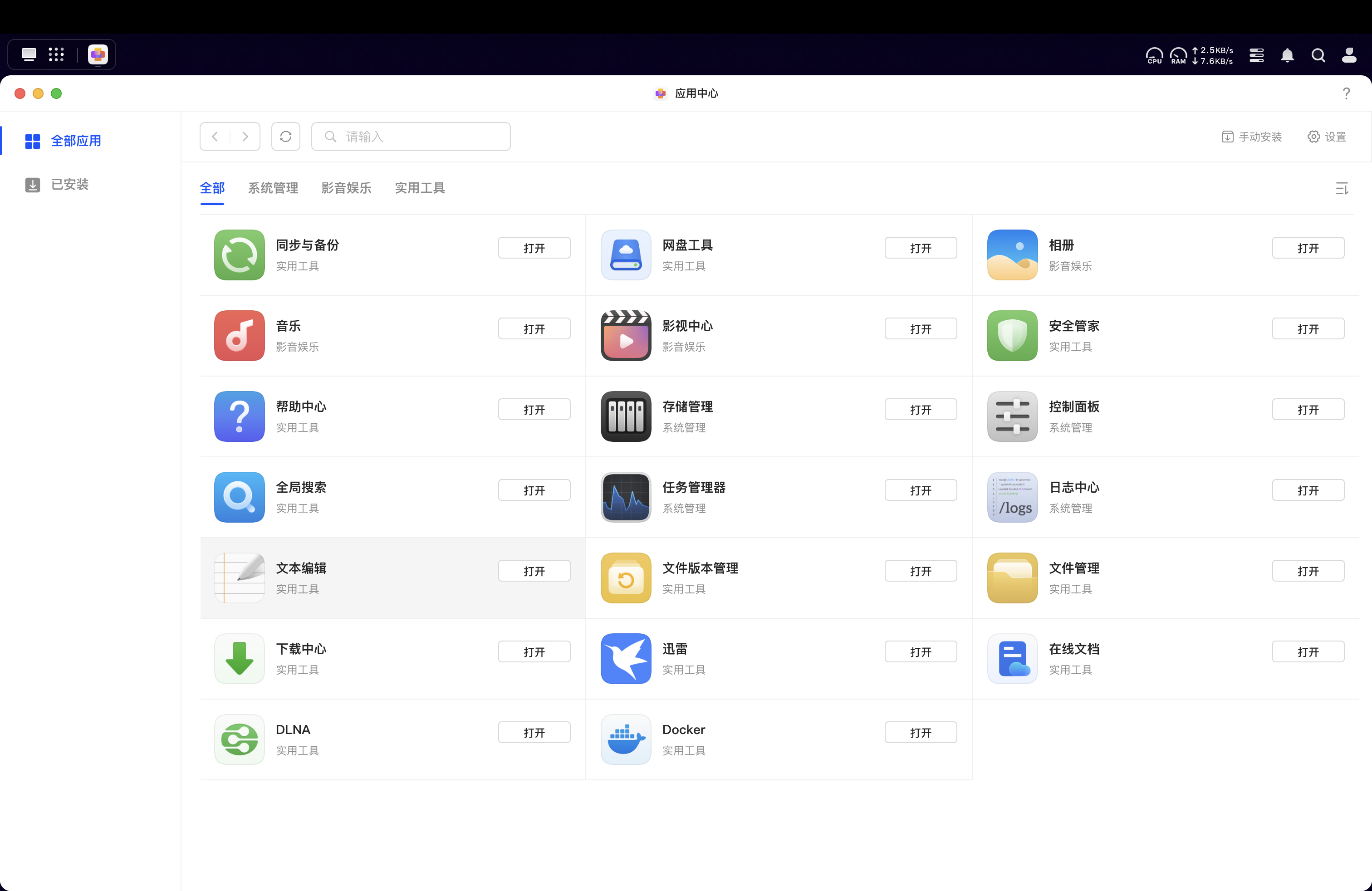Screen dimensions: 1372x891
Task: Switch to the 影音娱乐 tab
Action: 346,188
